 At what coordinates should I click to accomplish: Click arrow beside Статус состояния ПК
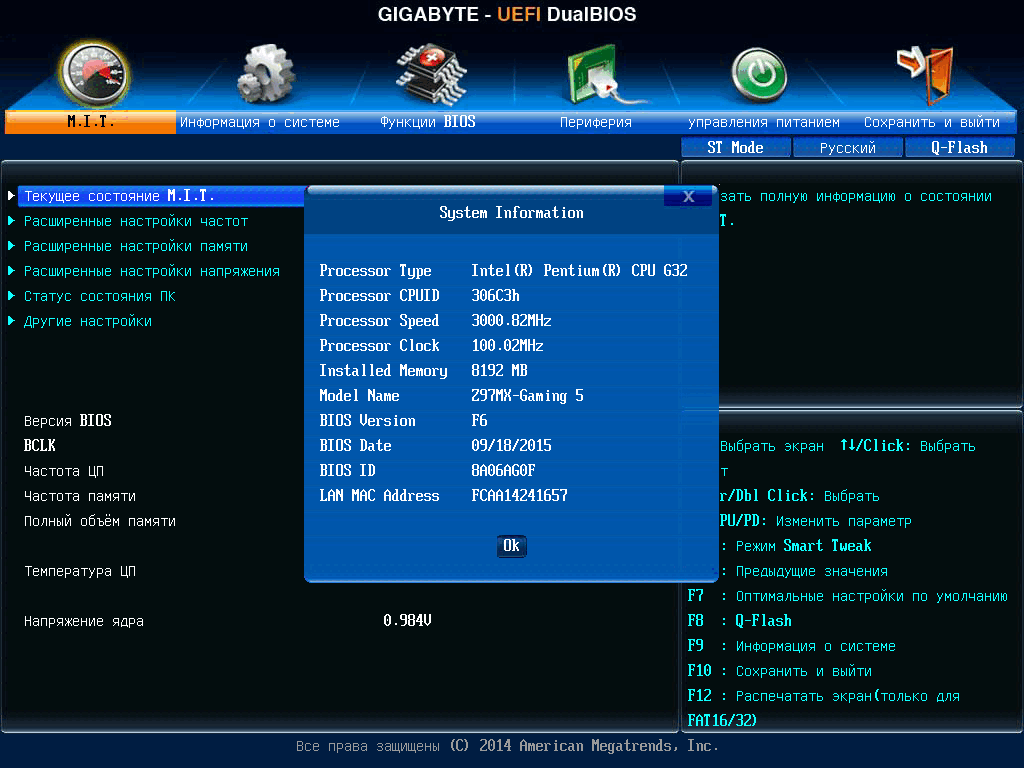pyautogui.click(x=11, y=296)
